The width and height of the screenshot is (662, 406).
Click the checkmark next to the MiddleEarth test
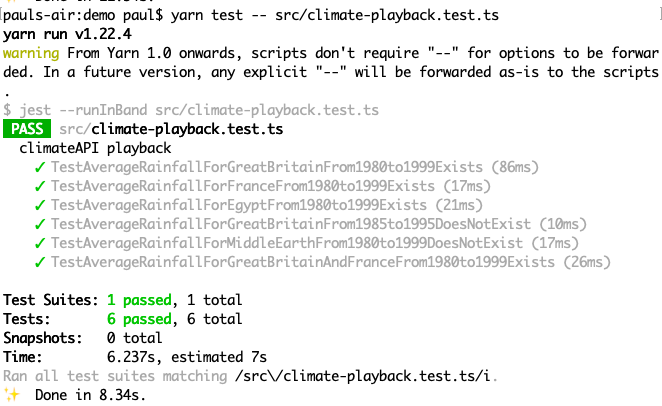pyautogui.click(x=40, y=243)
